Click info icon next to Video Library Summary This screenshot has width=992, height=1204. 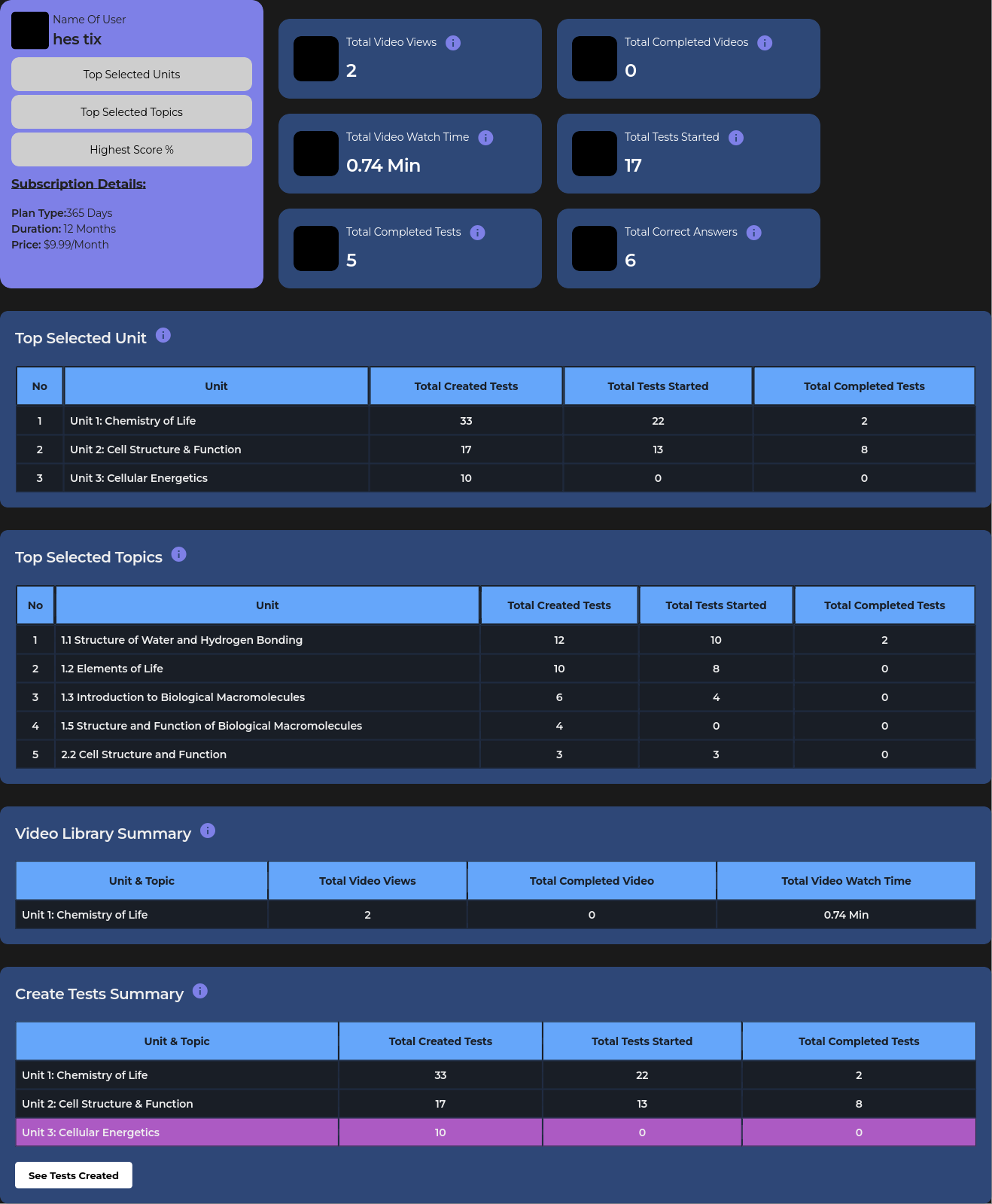click(208, 831)
